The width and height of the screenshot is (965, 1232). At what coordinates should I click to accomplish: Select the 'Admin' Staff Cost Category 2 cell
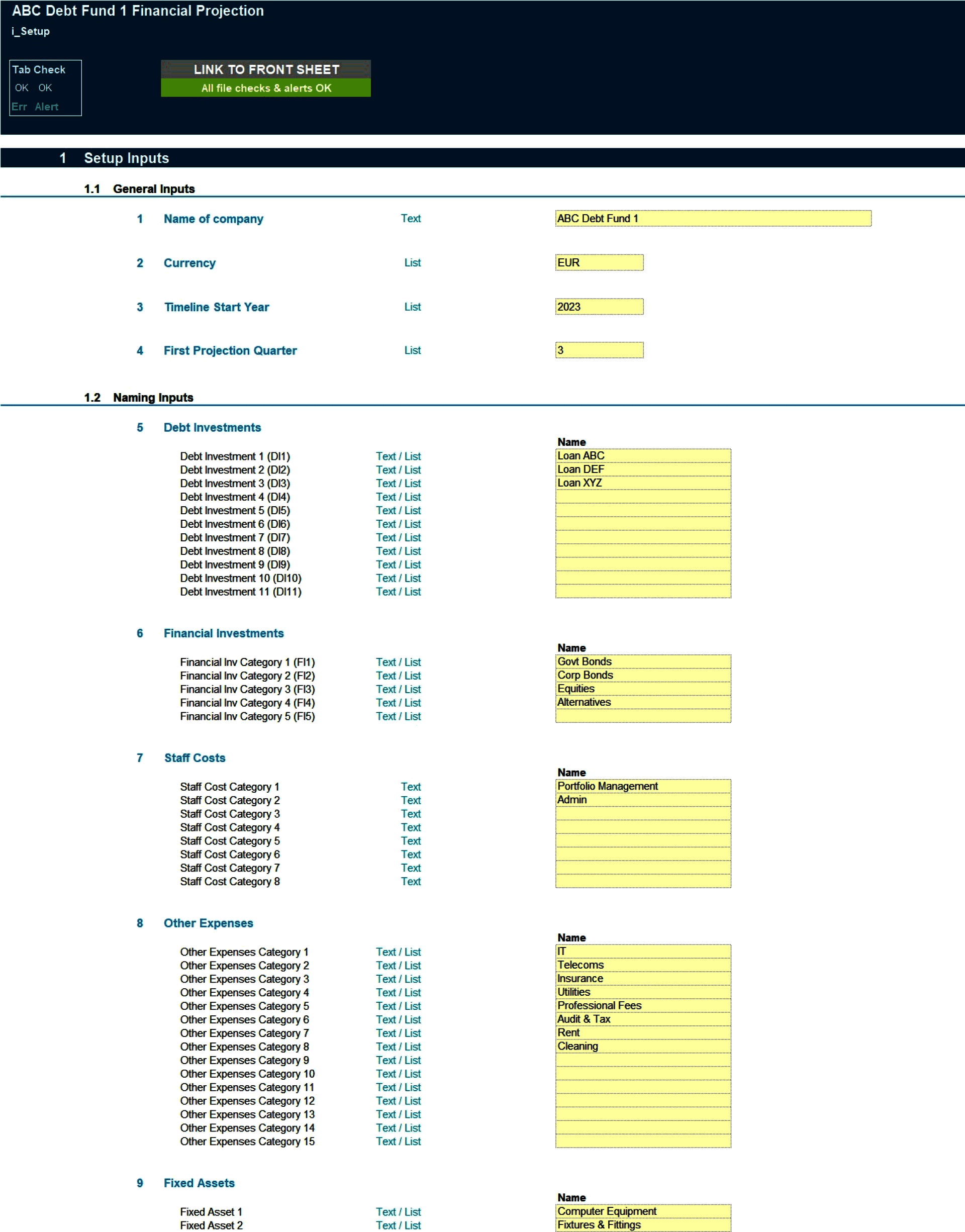tap(642, 799)
